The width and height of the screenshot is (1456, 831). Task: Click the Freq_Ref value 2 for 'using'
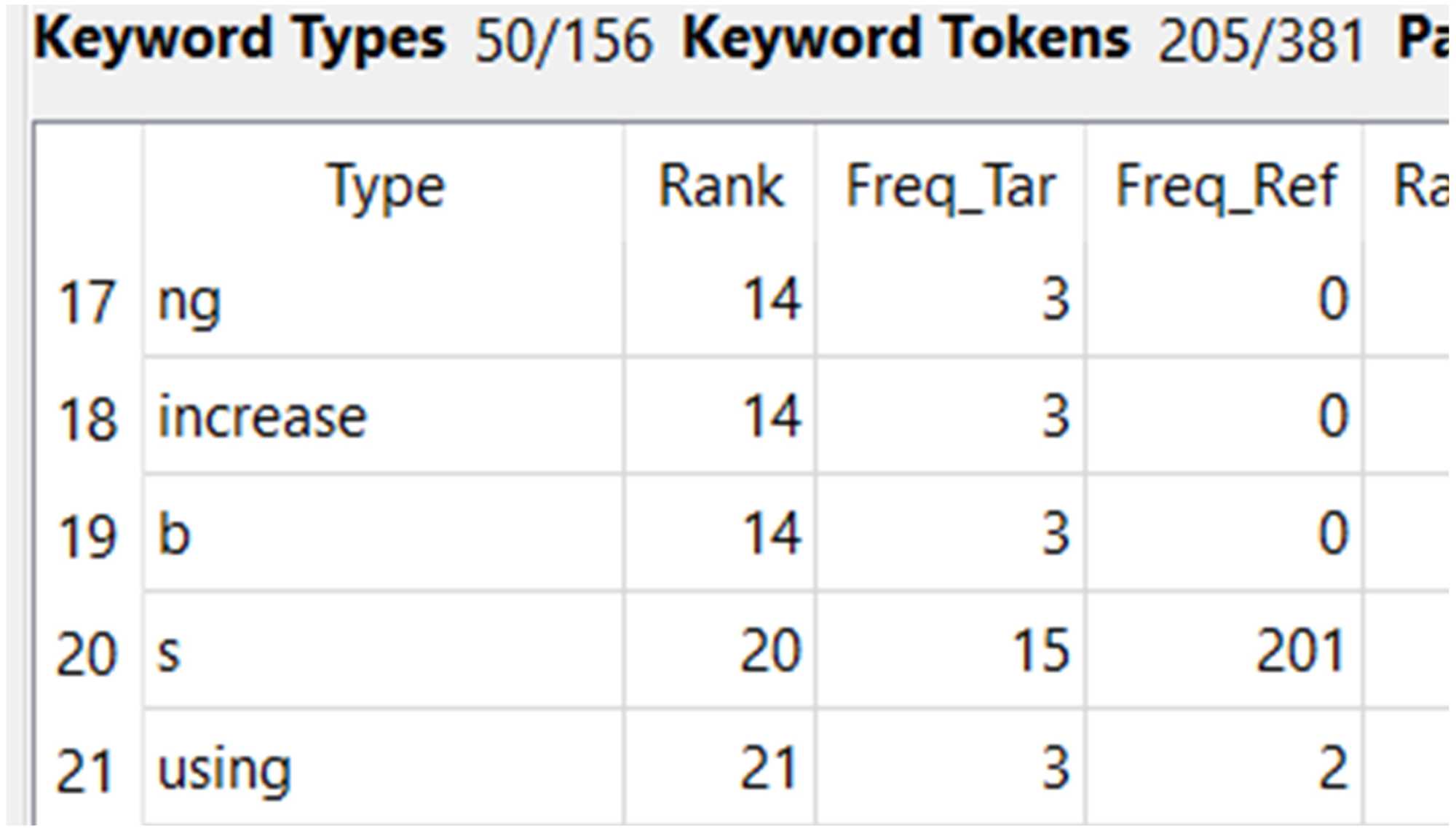click(1332, 768)
